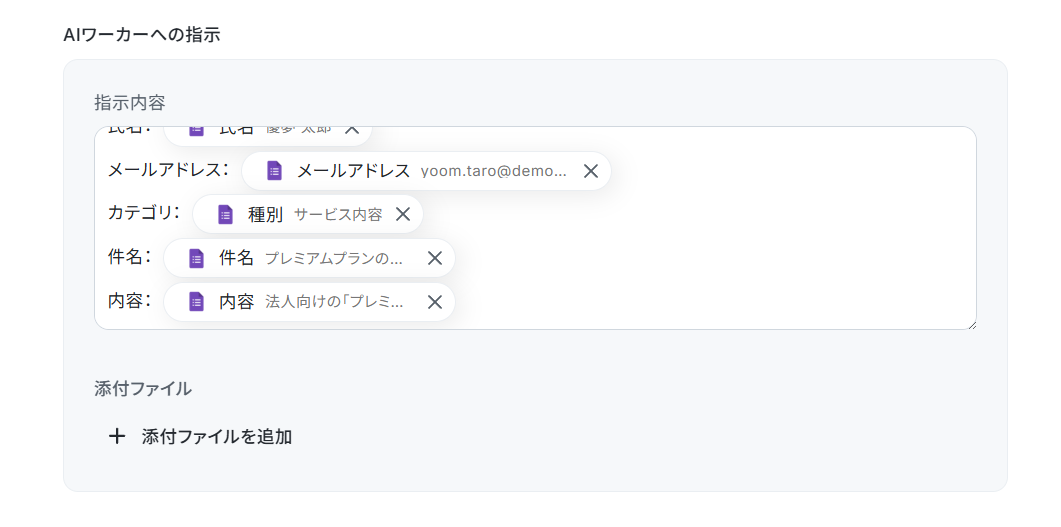
Task: Click the 添付ファイル section label
Action: [143, 388]
